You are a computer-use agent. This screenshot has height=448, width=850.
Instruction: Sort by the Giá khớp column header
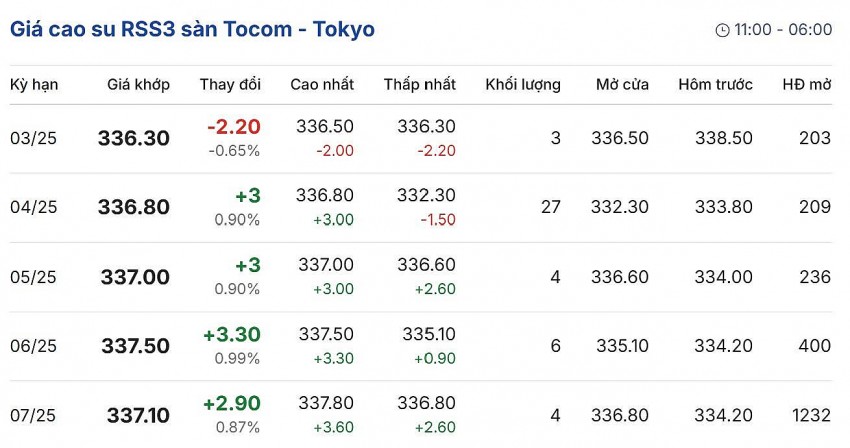click(138, 85)
